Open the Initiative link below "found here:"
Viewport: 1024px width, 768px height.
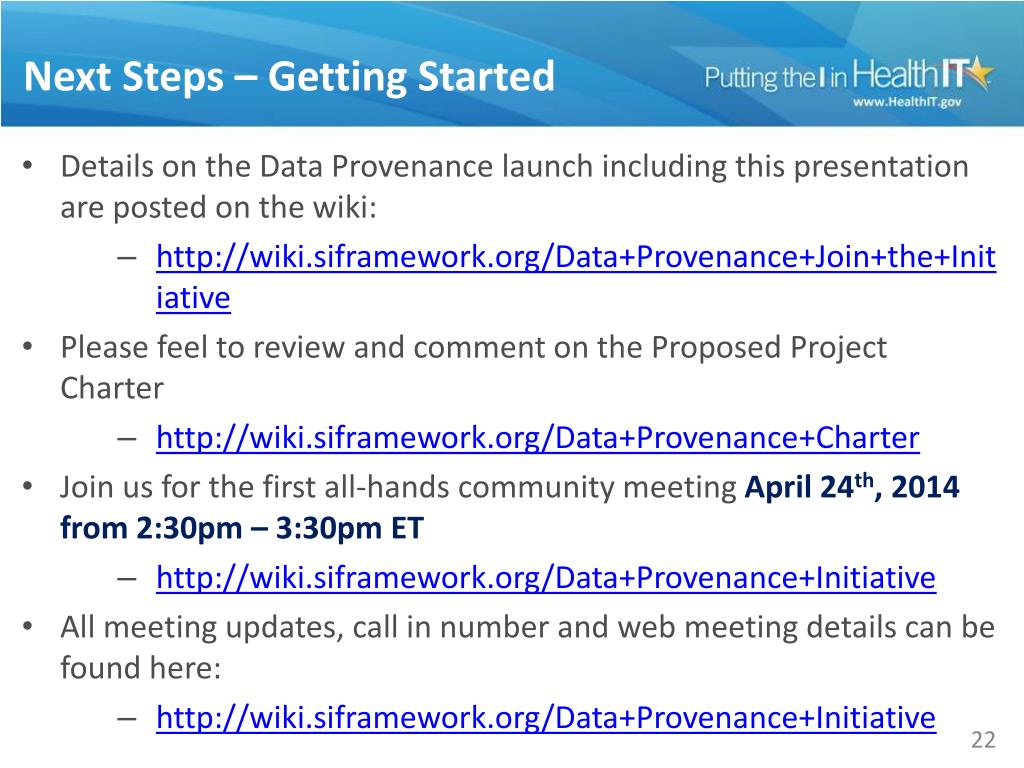click(x=546, y=717)
